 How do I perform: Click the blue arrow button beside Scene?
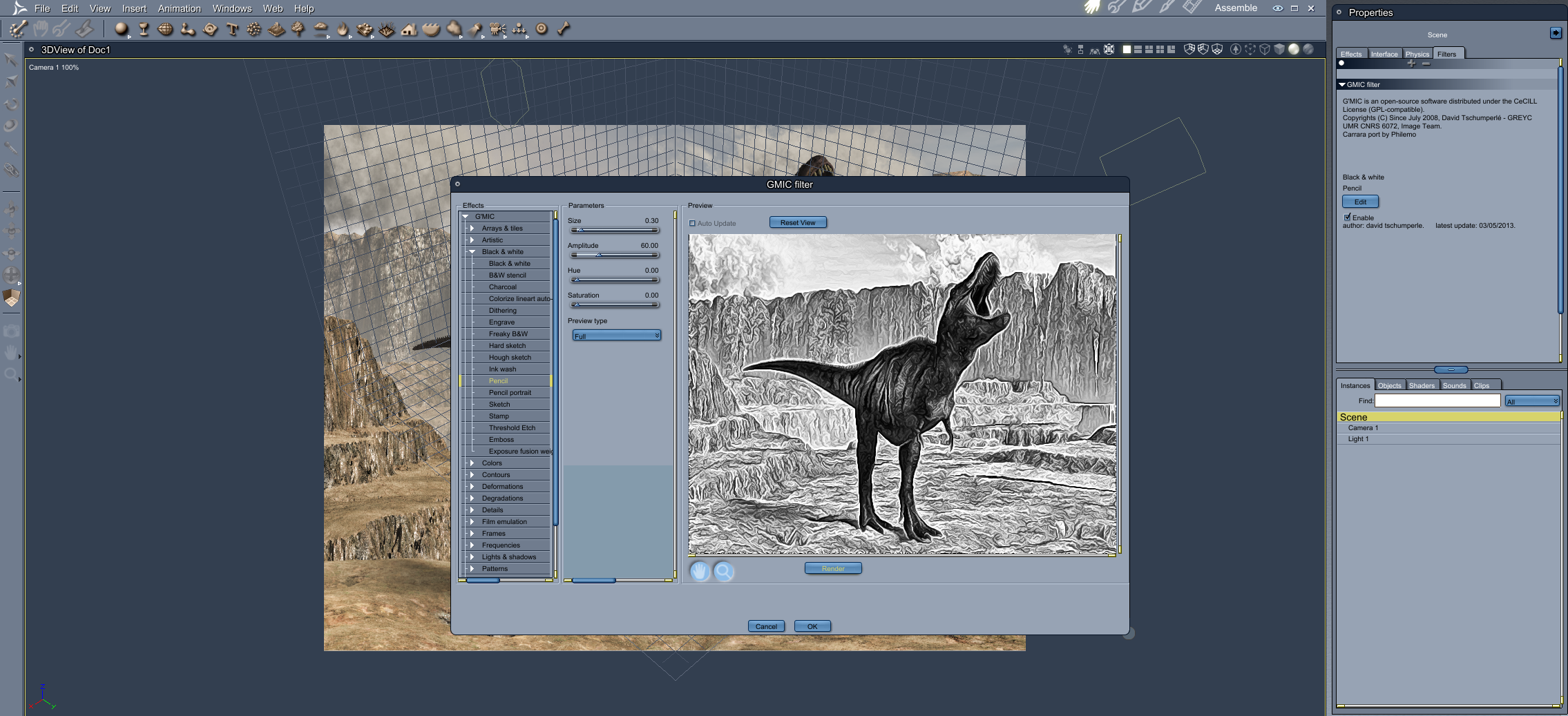(x=1555, y=33)
